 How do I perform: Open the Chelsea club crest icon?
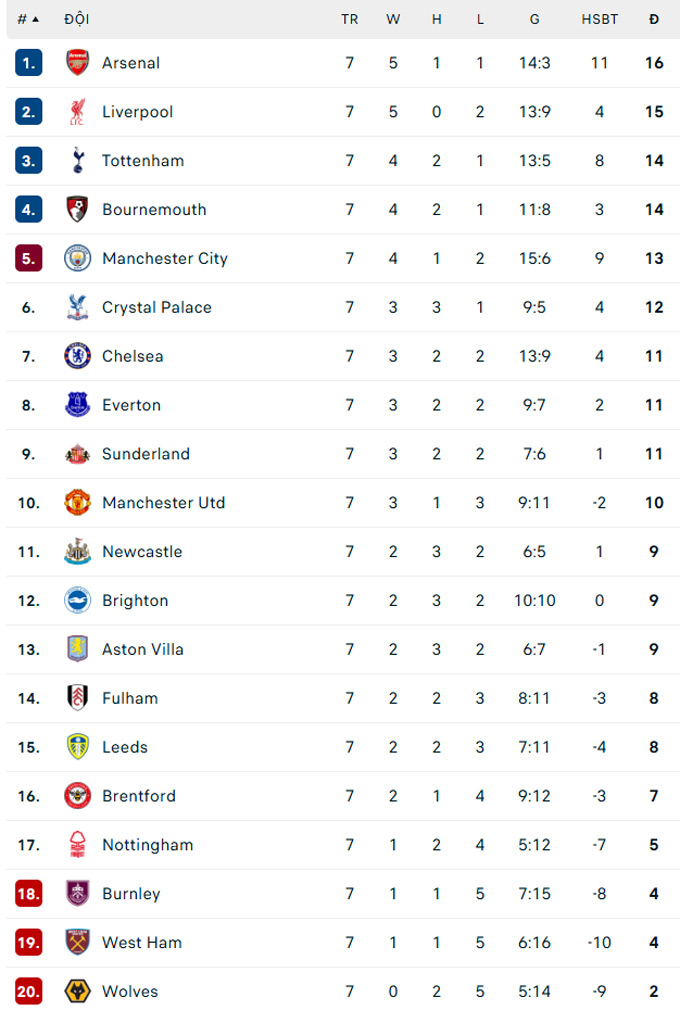pyautogui.click(x=77, y=356)
